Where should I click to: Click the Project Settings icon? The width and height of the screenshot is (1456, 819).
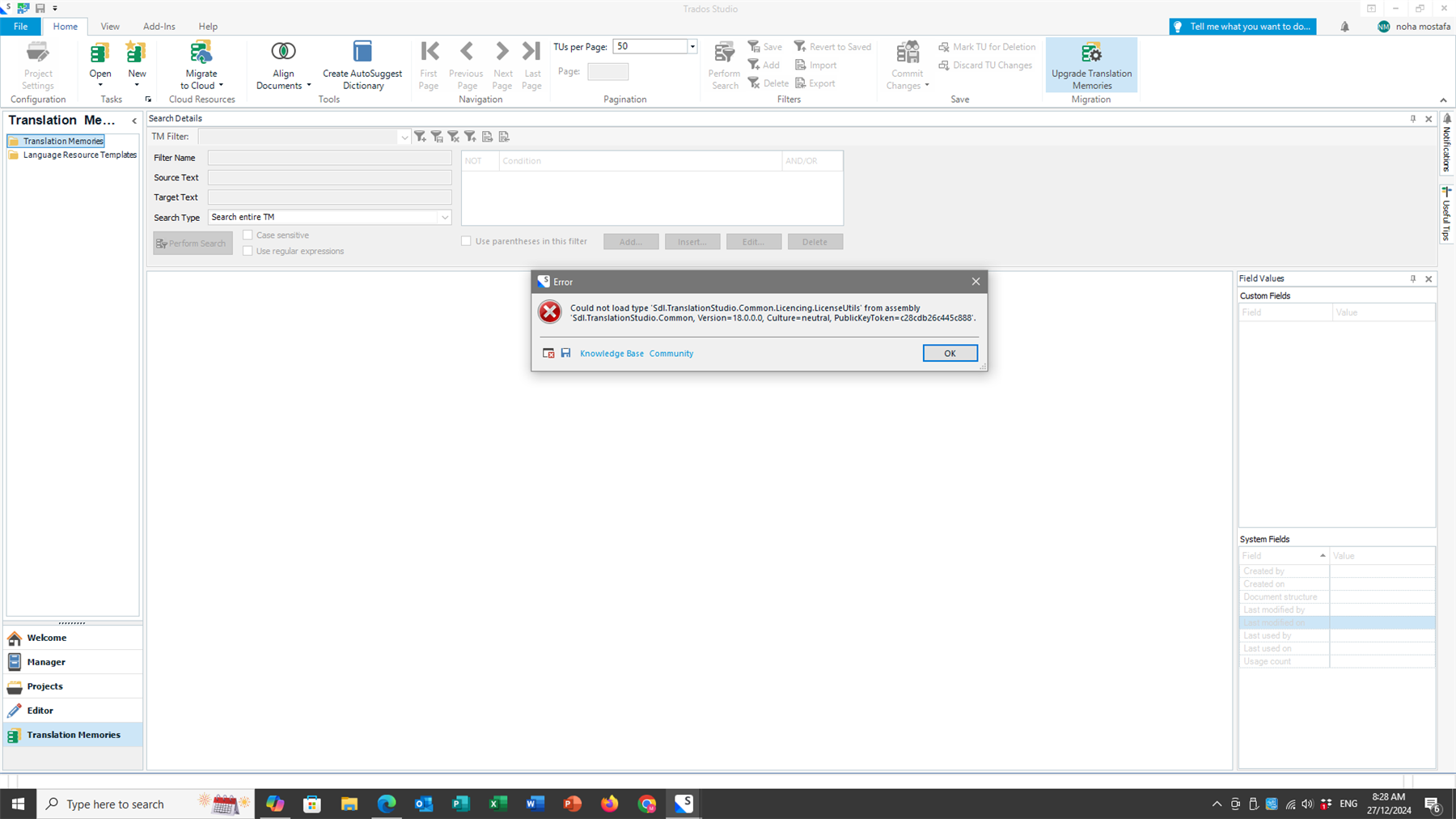click(37, 53)
